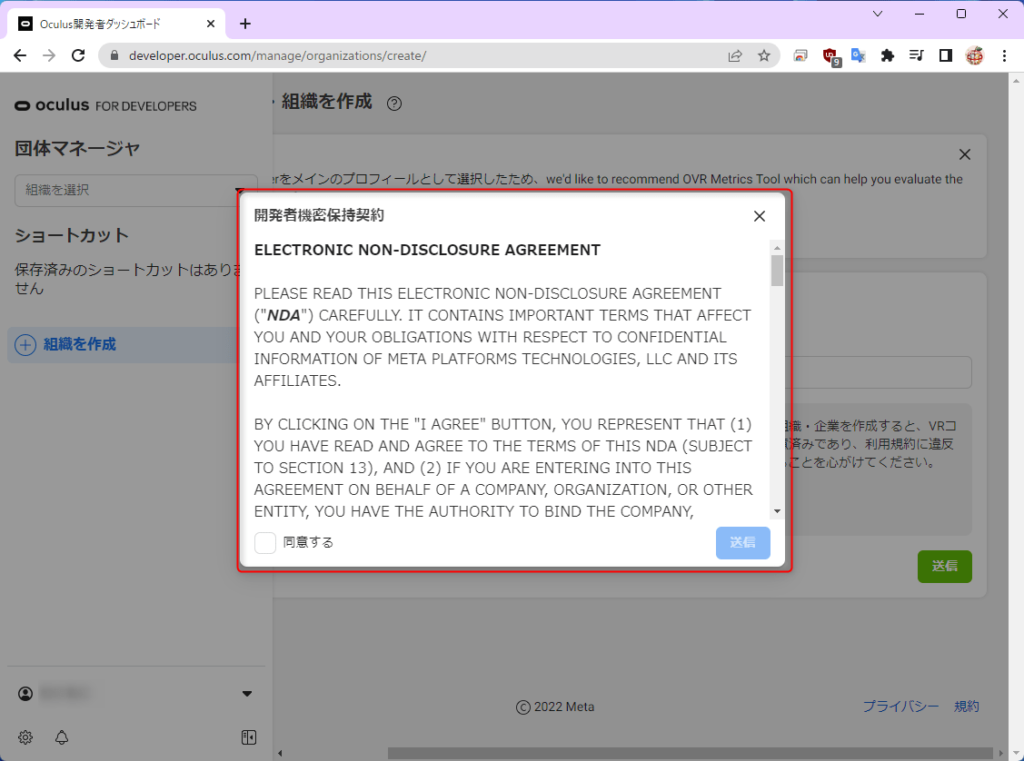Click the NDA scrollbar down arrow
The image size is (1024, 761).
click(776, 511)
